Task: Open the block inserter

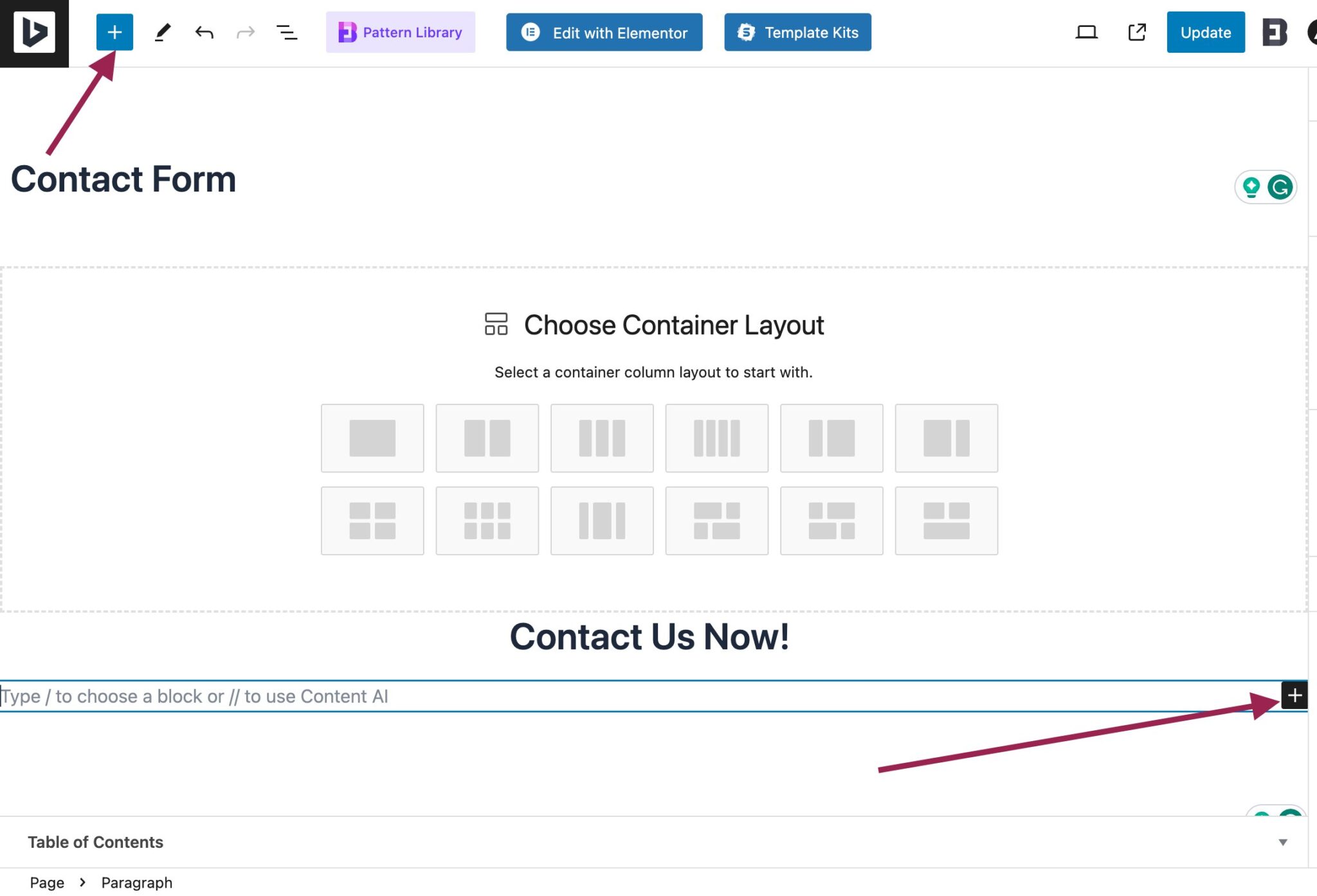Action: [114, 32]
